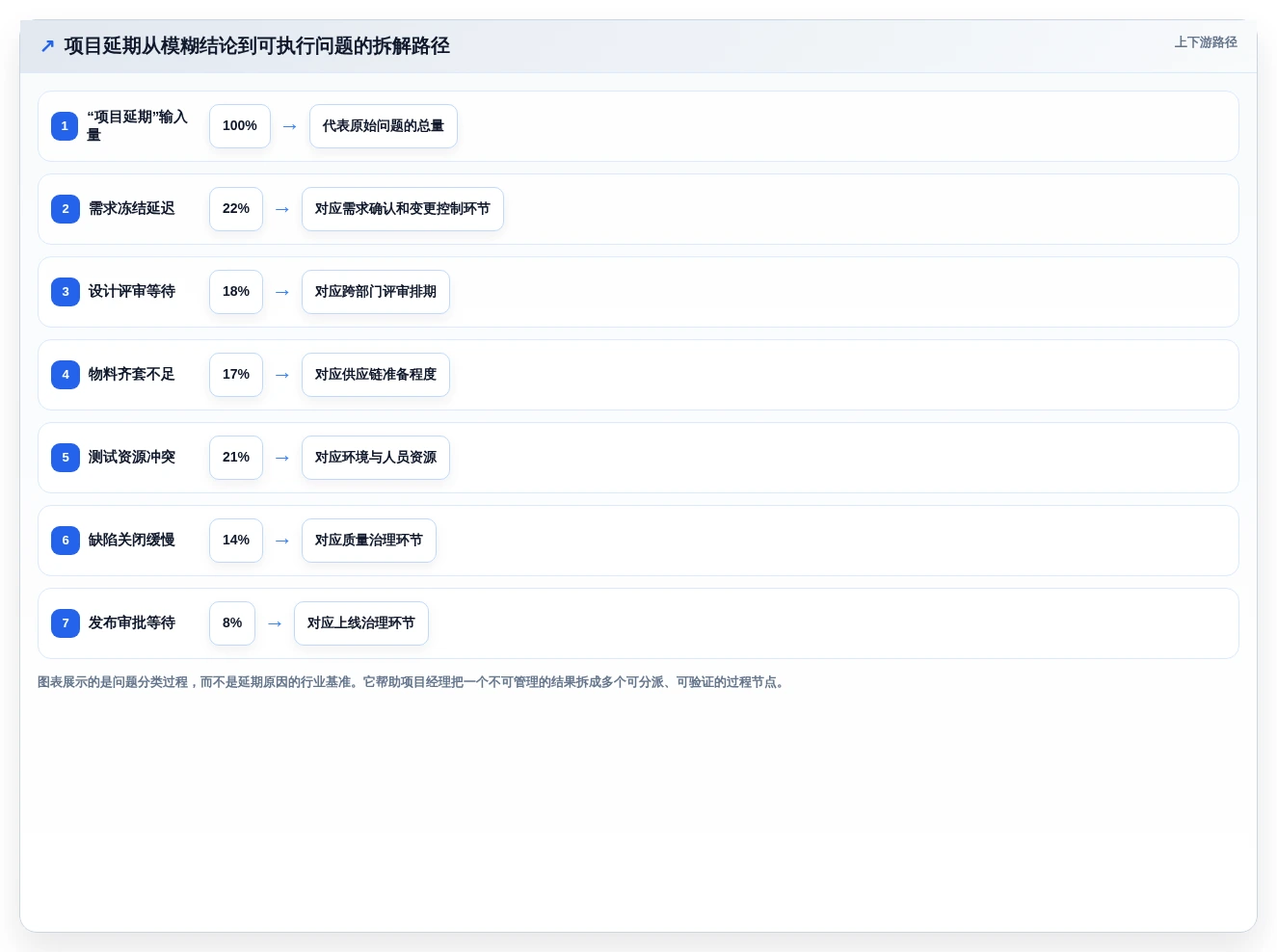
Task: Open the 对应供应链准备程度 box
Action: tap(376, 375)
